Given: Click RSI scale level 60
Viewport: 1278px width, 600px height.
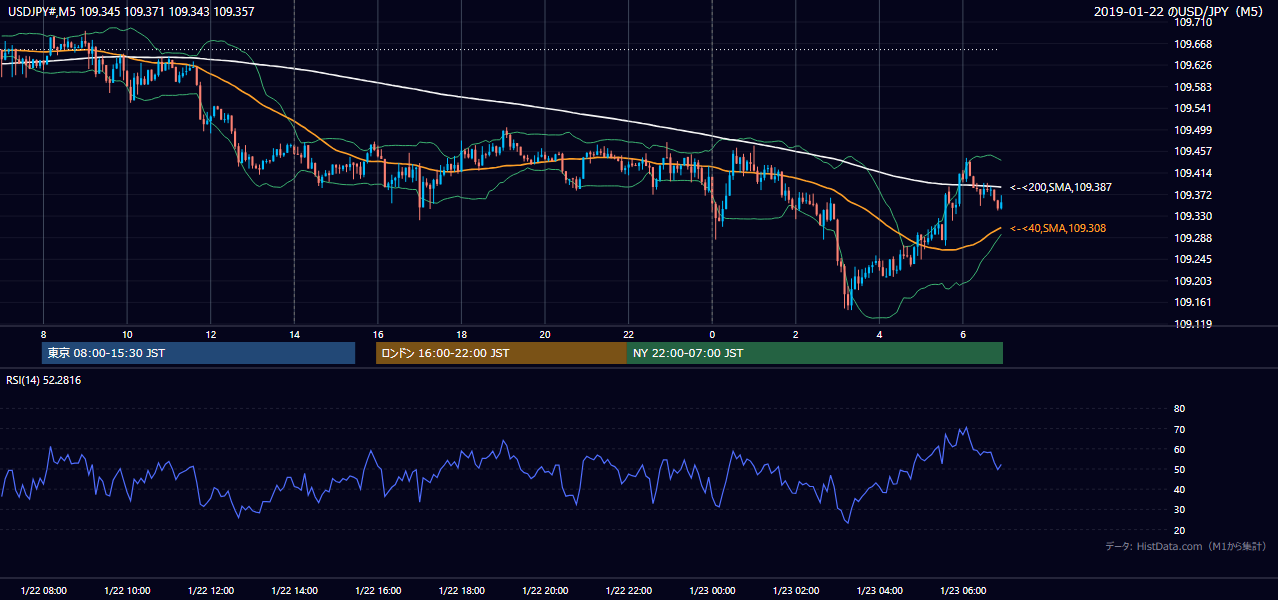Looking at the screenshot, I should 1179,449.
